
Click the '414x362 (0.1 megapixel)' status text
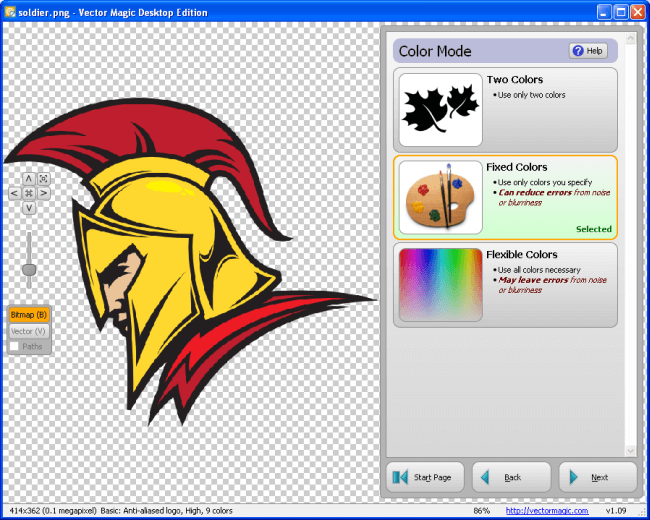pyautogui.click(x=53, y=510)
